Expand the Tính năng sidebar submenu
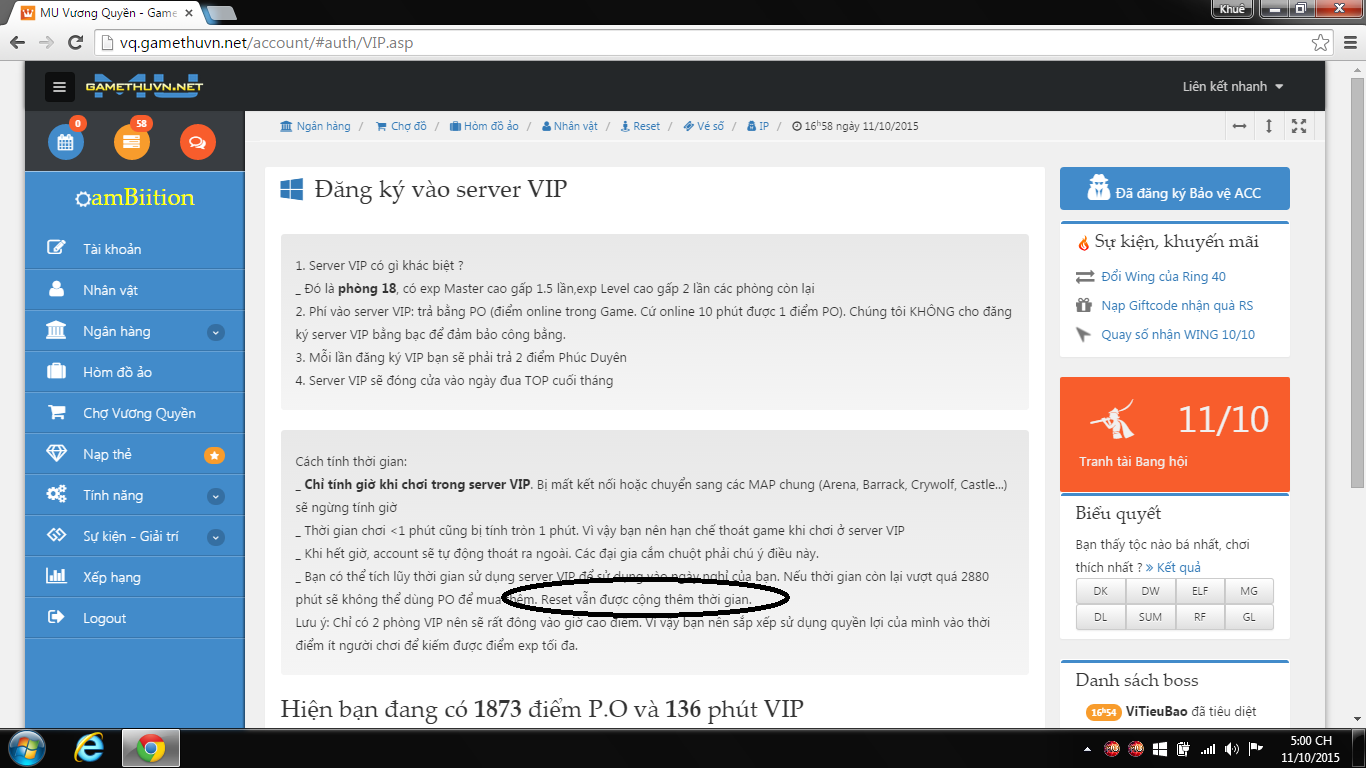1366x768 pixels. [215, 496]
